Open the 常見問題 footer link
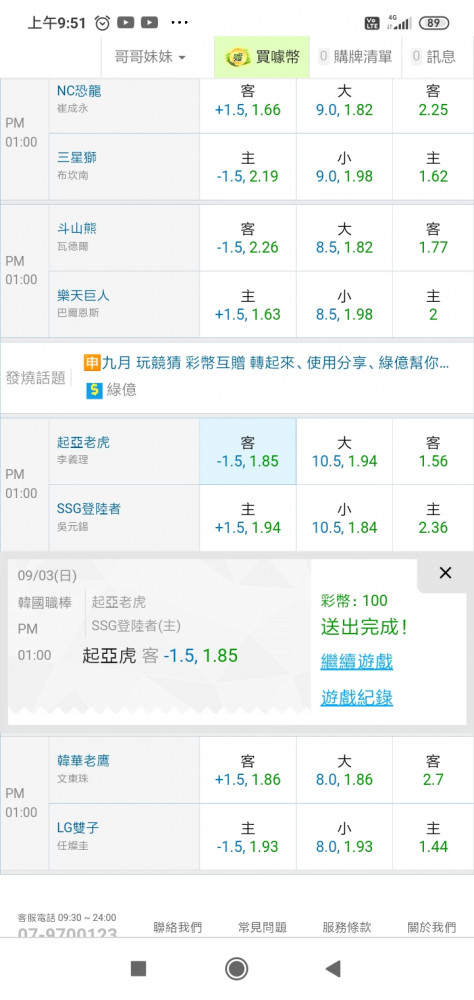 tap(262, 927)
